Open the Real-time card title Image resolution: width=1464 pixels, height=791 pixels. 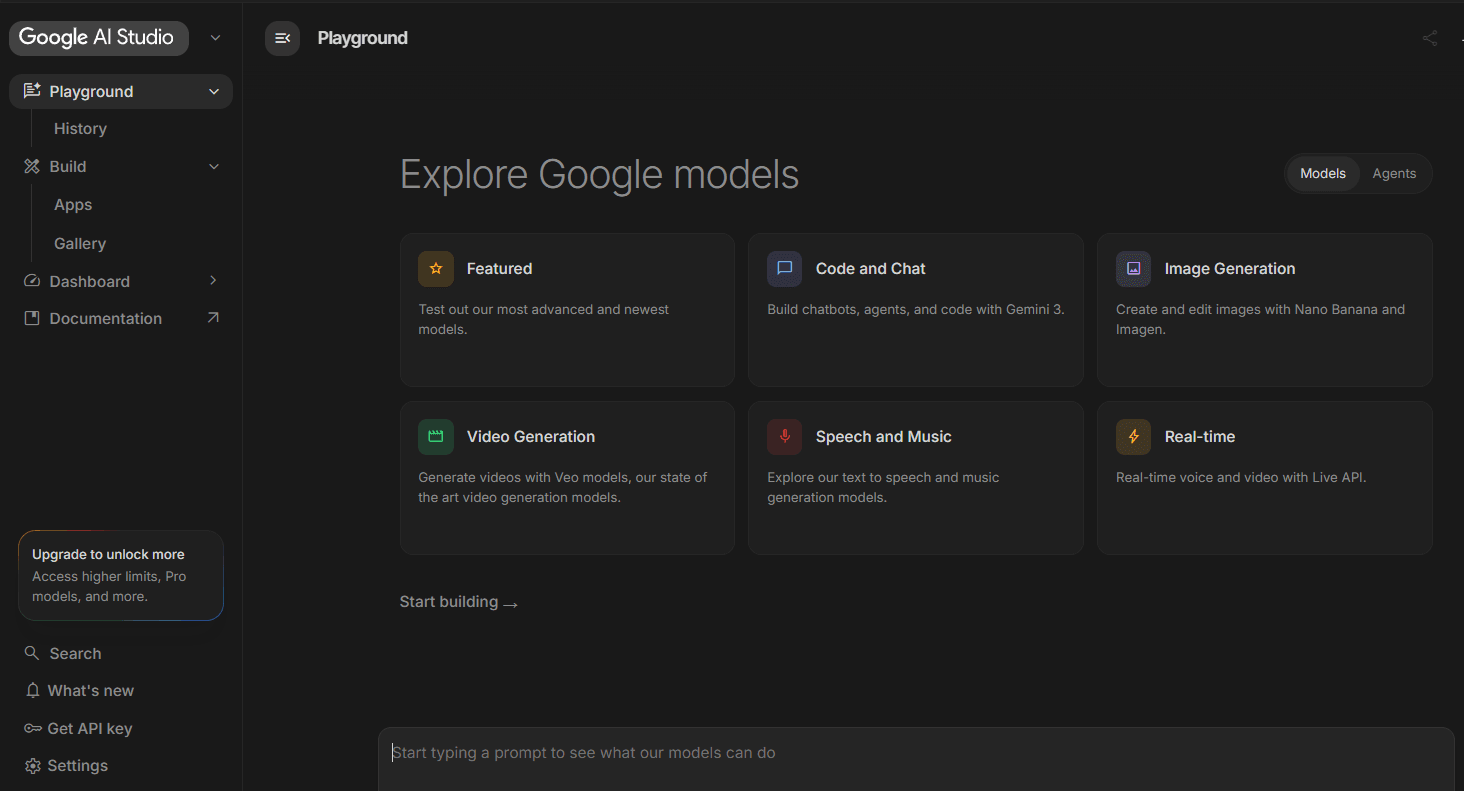click(1200, 436)
